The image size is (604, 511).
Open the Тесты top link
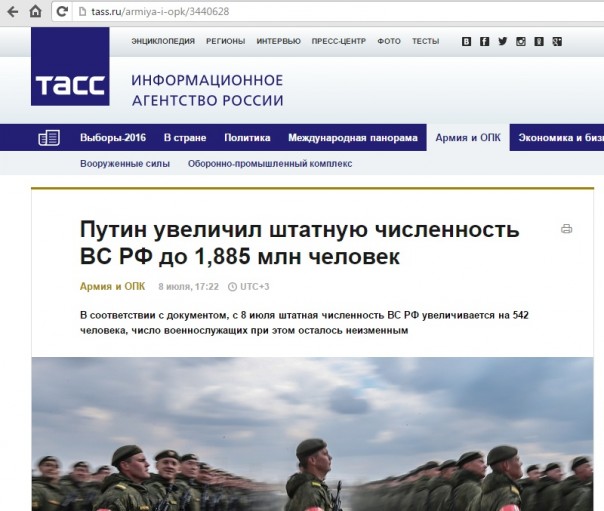coord(425,41)
